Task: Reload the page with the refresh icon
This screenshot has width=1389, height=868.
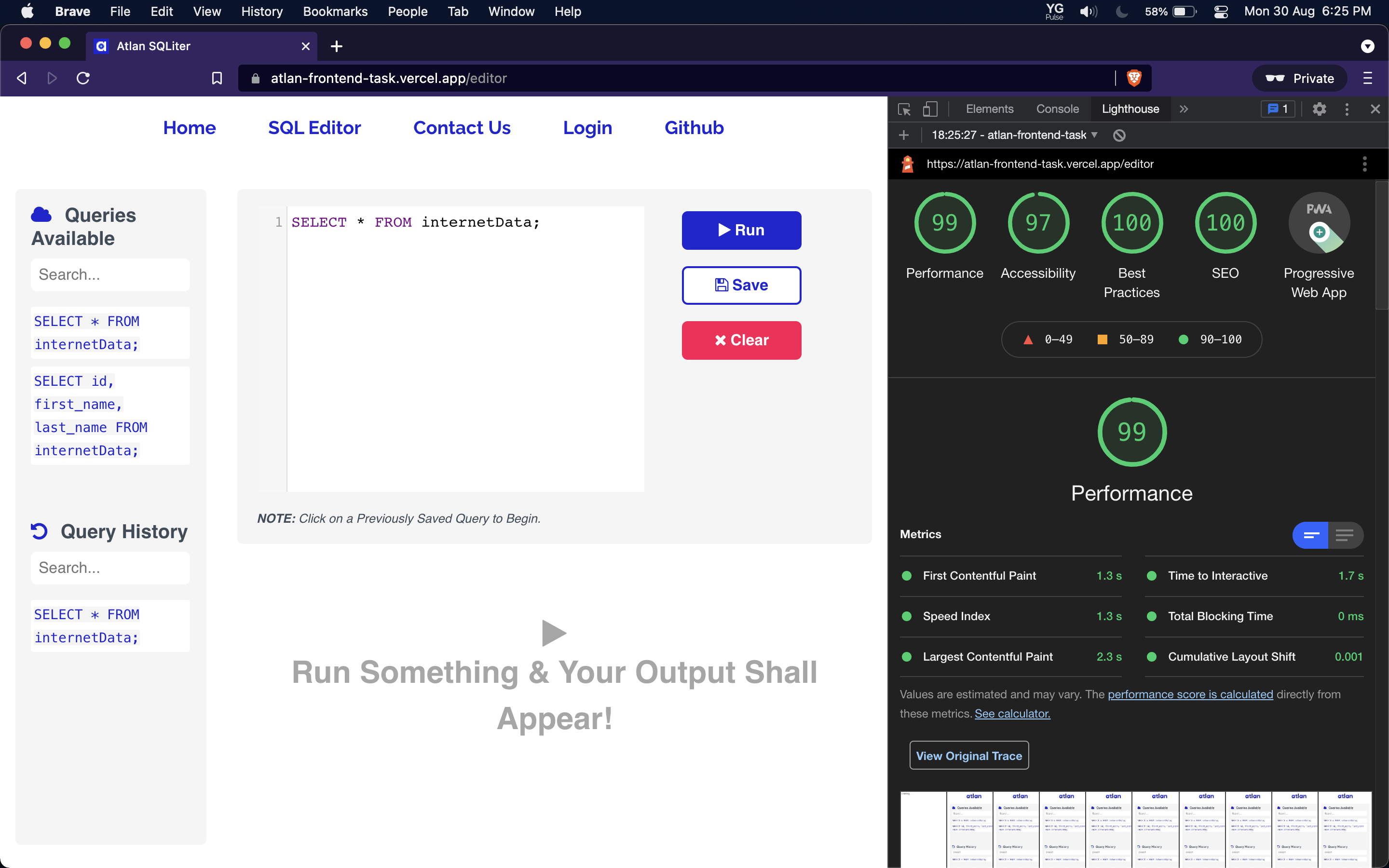Action: pos(82,78)
